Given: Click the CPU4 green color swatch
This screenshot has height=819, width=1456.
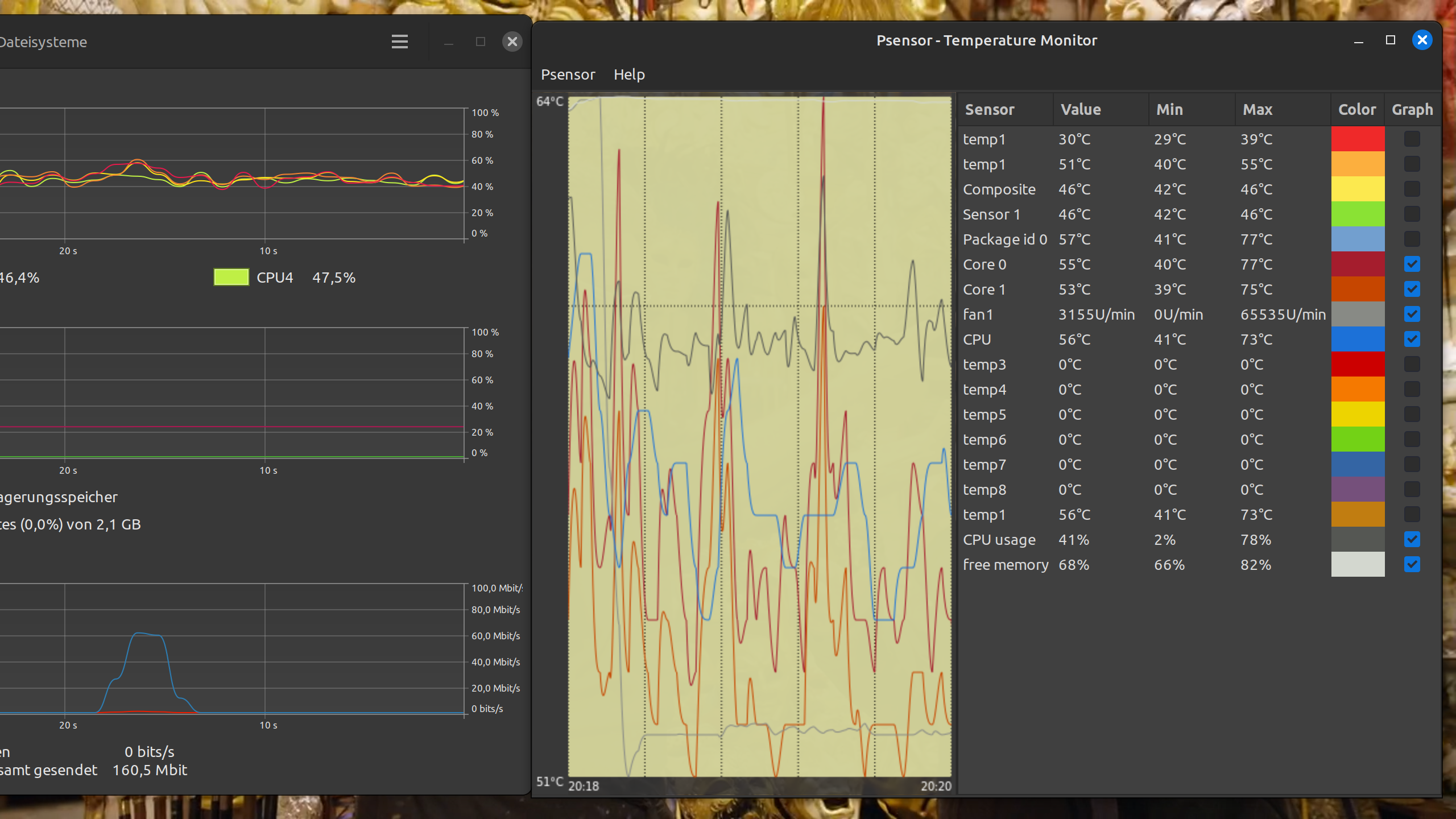Looking at the screenshot, I should [231, 278].
